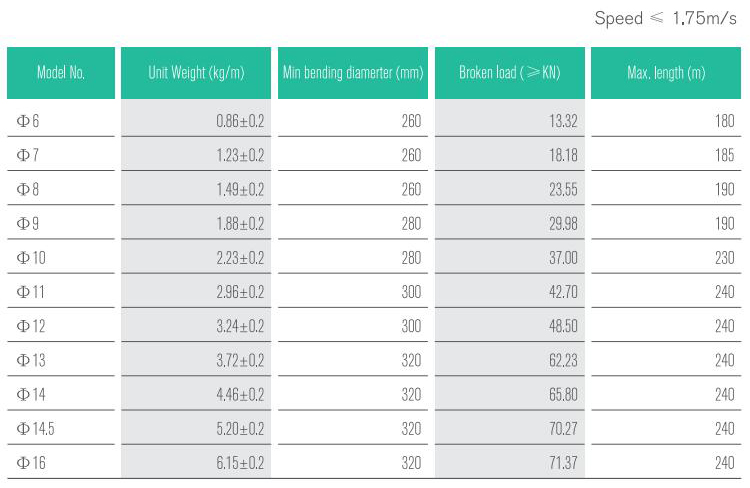Click unit weight value 0.86±0.2

pos(240,121)
